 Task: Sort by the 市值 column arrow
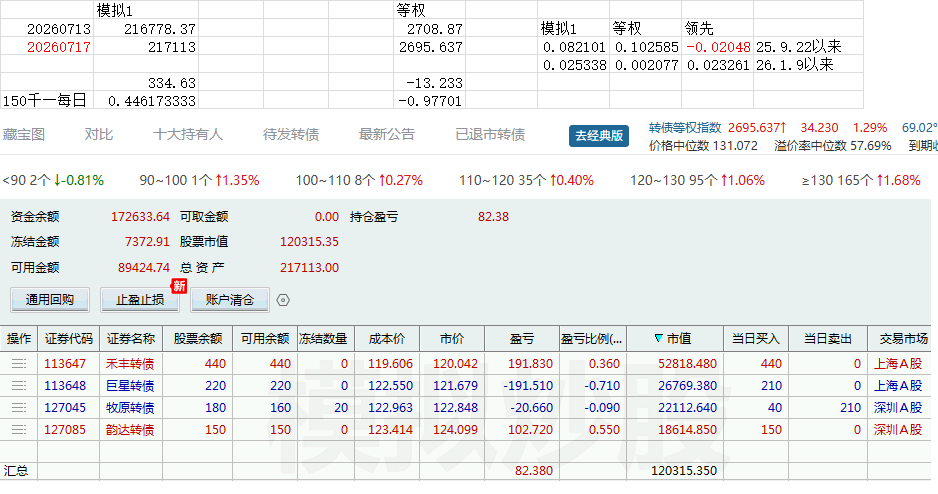pyautogui.click(x=659, y=339)
